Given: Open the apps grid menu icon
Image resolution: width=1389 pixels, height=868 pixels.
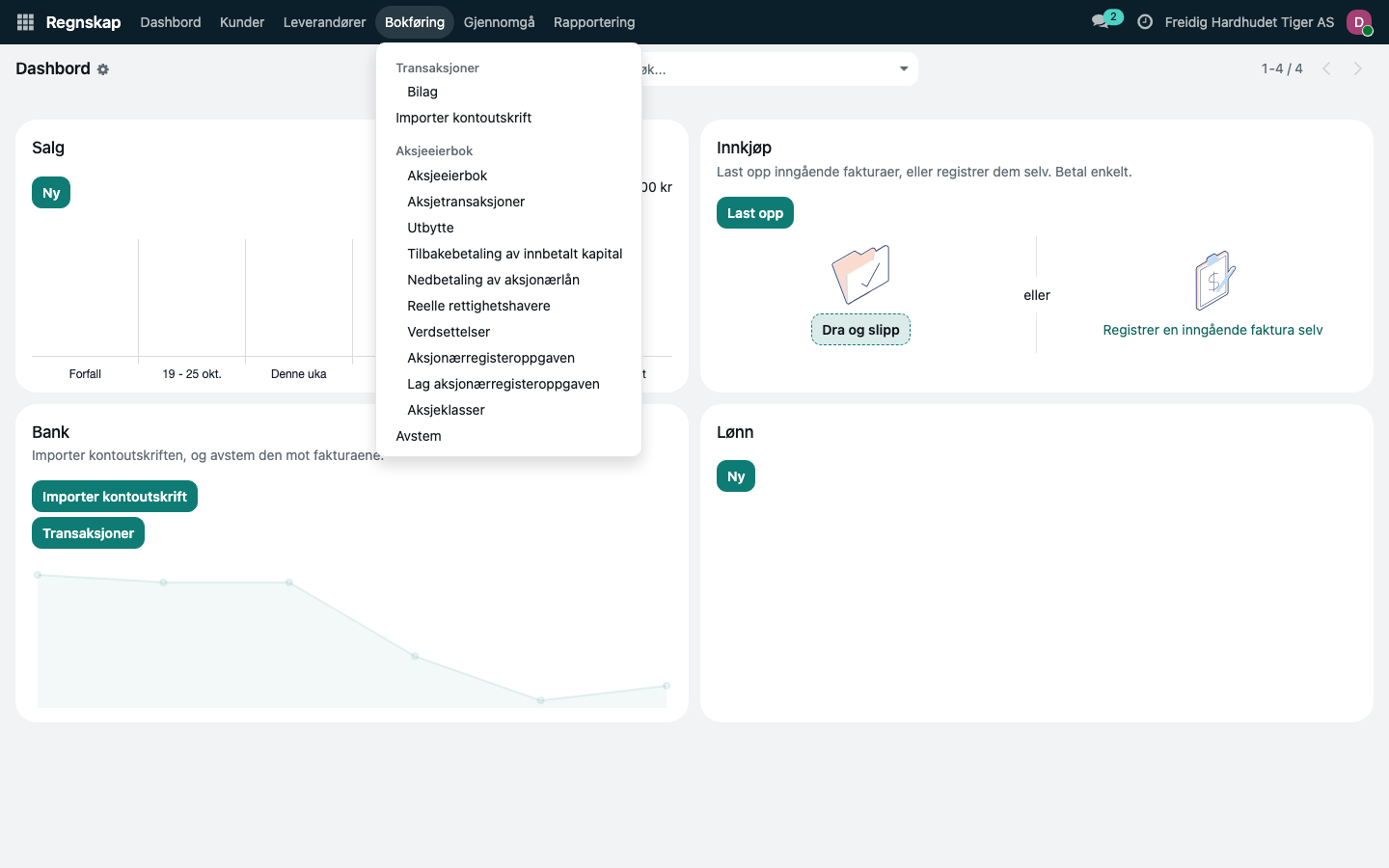Looking at the screenshot, I should point(25,22).
